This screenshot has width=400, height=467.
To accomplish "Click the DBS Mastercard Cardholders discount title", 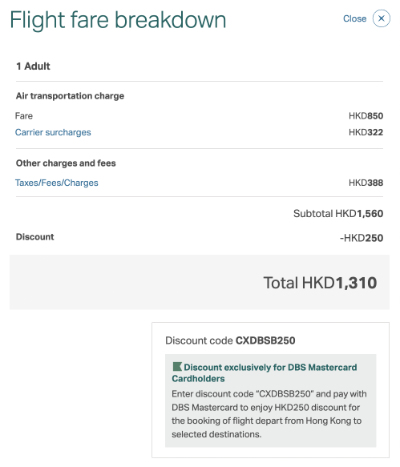I will [x=264, y=373].
